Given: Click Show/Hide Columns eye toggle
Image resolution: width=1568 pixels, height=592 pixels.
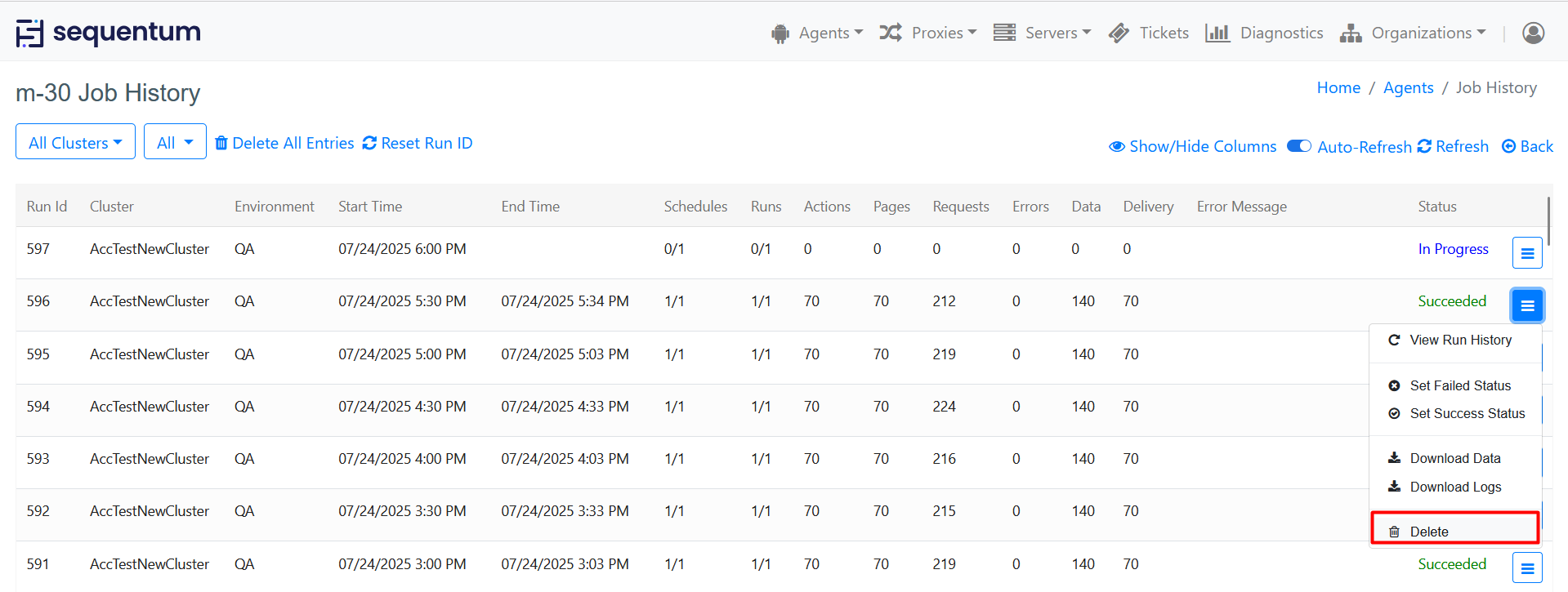Looking at the screenshot, I should coord(1116,147).
